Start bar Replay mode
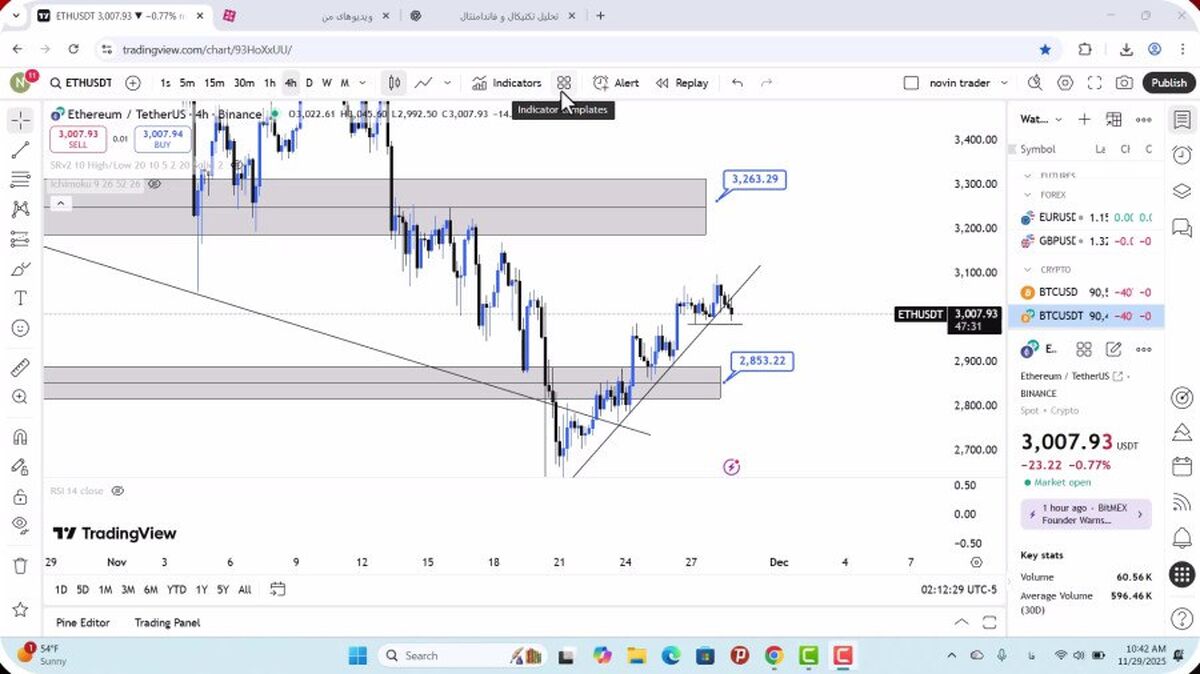Screen dimensions: 1200x674 click(682, 83)
